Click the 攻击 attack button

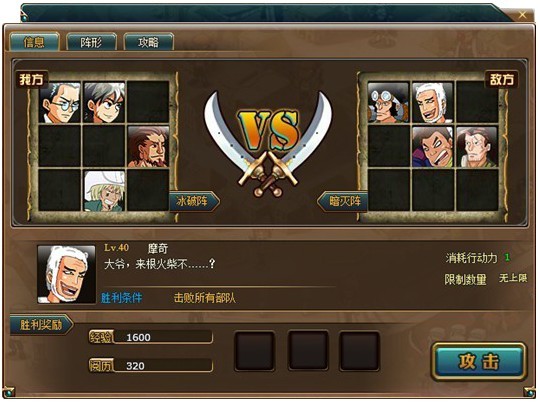click(x=479, y=362)
